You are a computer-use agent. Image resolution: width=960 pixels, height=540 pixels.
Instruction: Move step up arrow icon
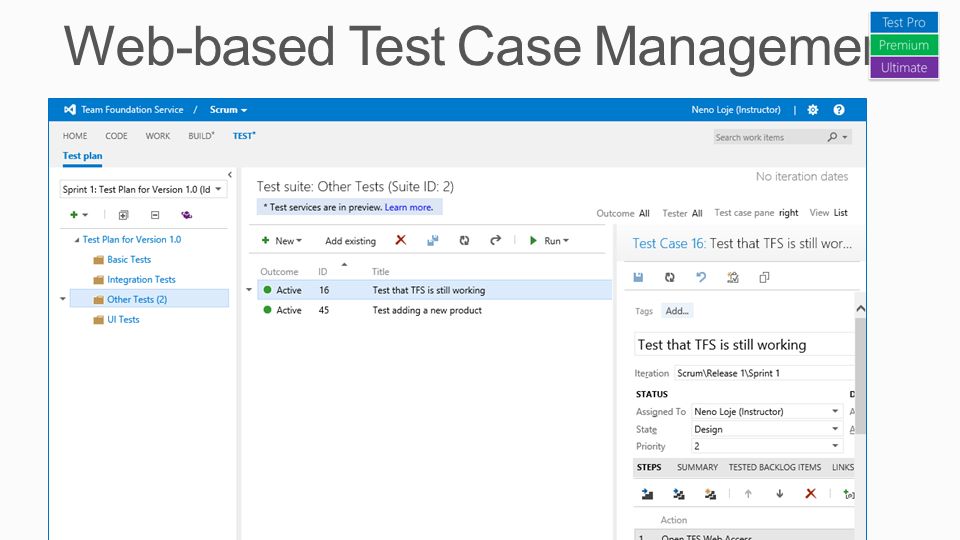point(748,493)
